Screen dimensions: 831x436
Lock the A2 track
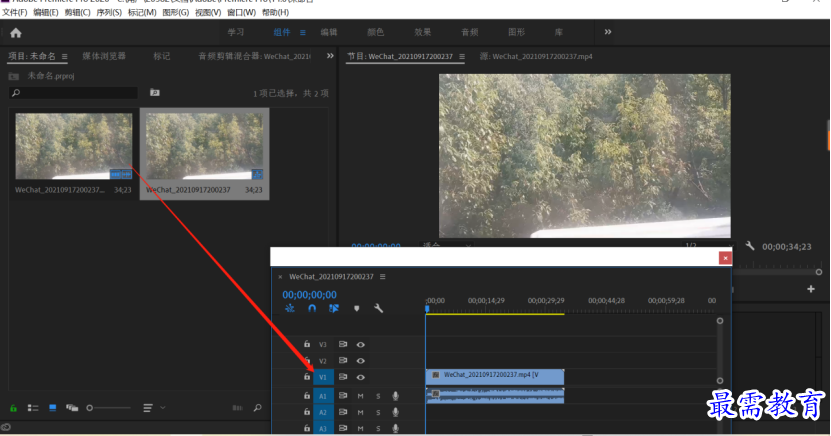click(307, 412)
